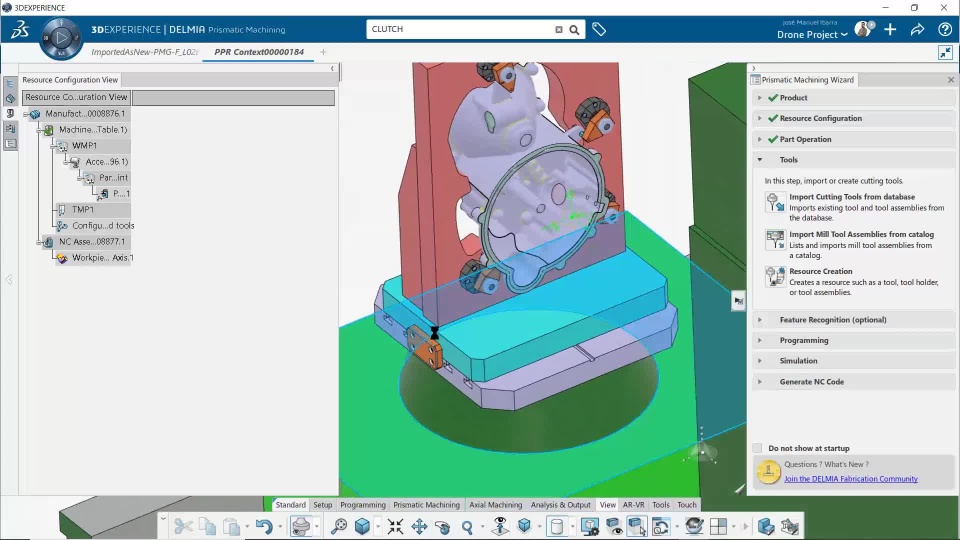960x540 pixels.
Task: Search with the magnifier icon
Action: [x=574, y=29]
